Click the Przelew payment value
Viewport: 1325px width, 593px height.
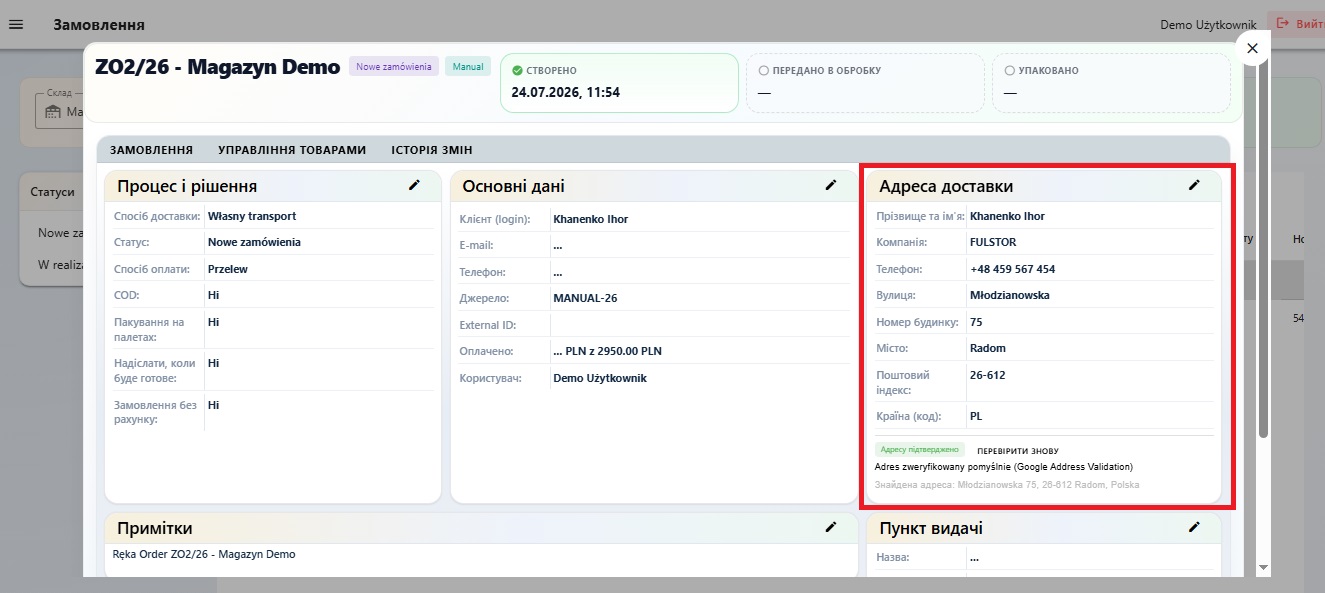pyautogui.click(x=228, y=269)
